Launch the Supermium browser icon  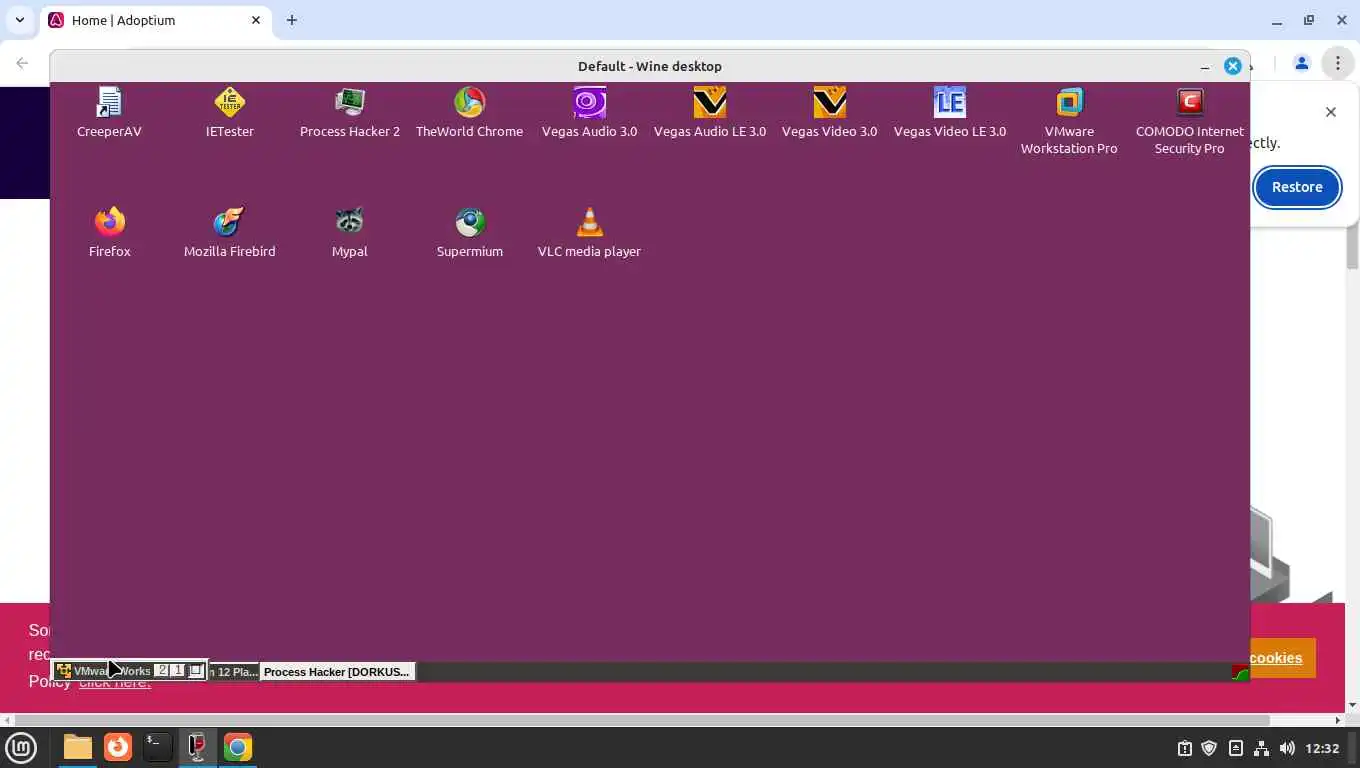[x=469, y=232]
